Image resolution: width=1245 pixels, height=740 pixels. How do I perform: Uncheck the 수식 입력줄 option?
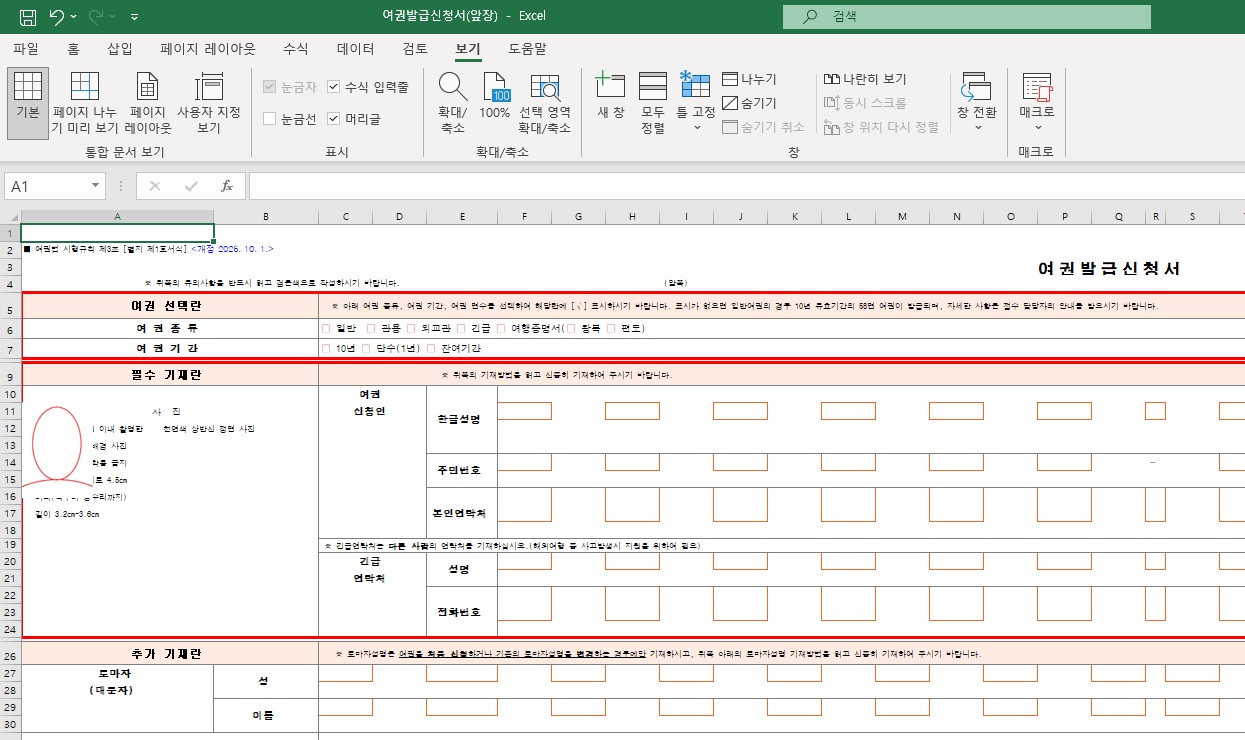[x=335, y=85]
